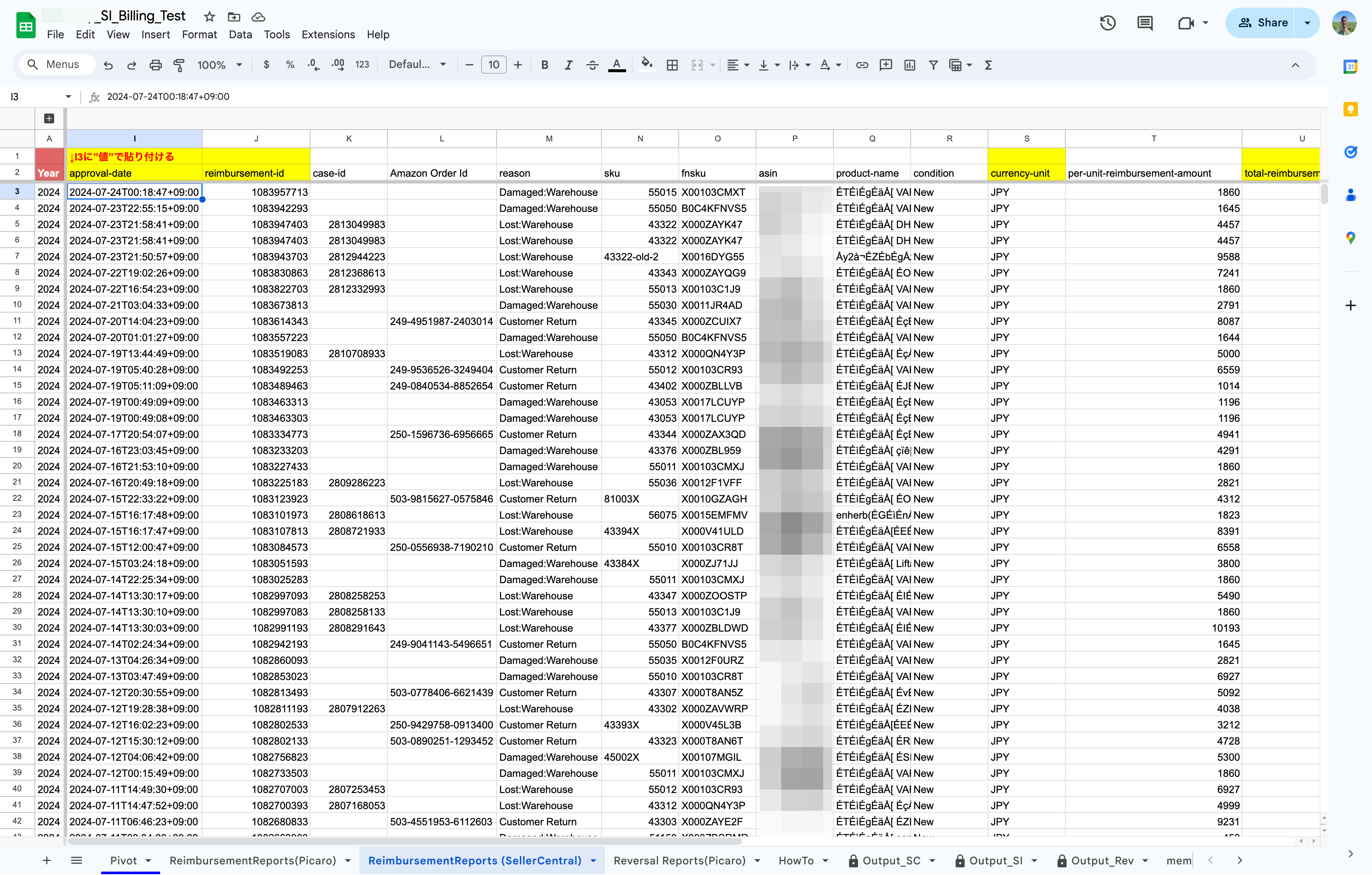Switch to the HowTo sheet tab
Image resolution: width=1372 pixels, height=875 pixels.
(x=796, y=860)
